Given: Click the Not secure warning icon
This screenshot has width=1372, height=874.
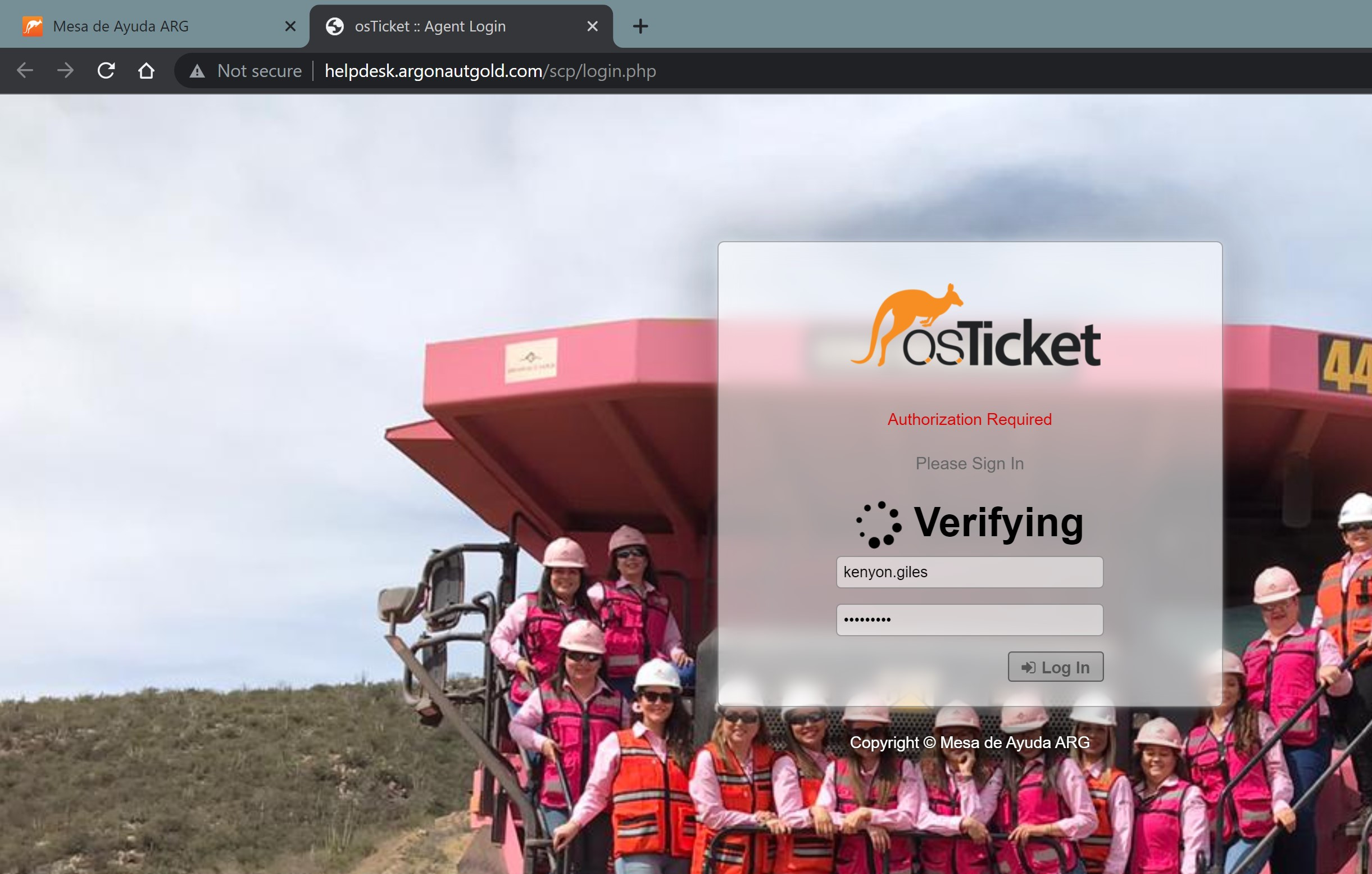Looking at the screenshot, I should pos(197,71).
